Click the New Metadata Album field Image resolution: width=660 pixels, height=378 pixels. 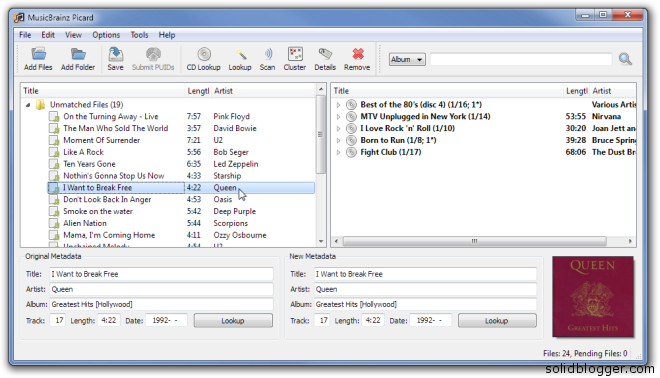pyautogui.click(x=425, y=304)
